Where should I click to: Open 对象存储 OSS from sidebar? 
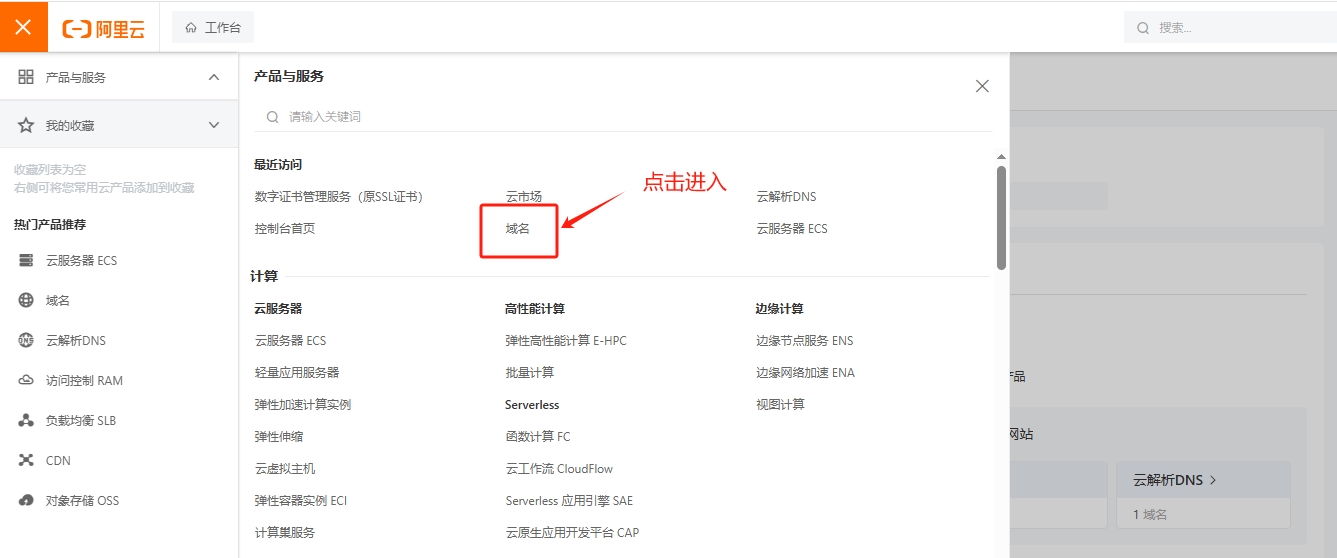pos(82,500)
